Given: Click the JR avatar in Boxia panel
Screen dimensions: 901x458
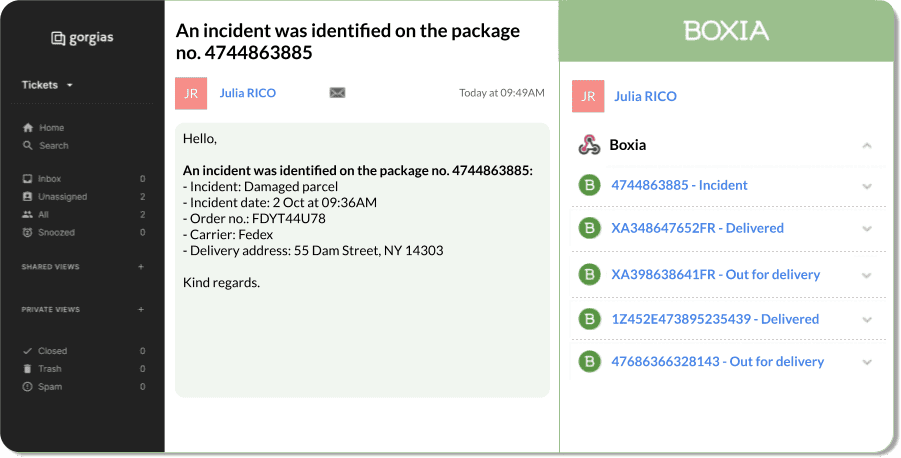Looking at the screenshot, I should point(588,96).
